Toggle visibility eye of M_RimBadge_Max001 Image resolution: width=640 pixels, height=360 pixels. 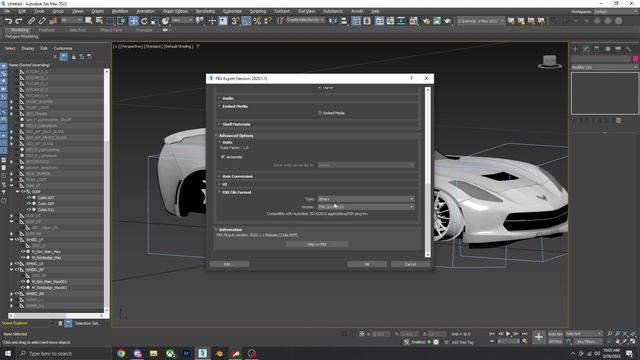click(x=23, y=288)
